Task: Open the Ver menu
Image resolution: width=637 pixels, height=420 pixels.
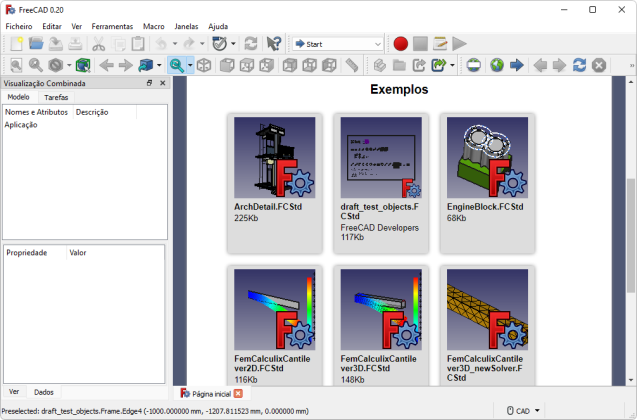Action: pos(76,26)
